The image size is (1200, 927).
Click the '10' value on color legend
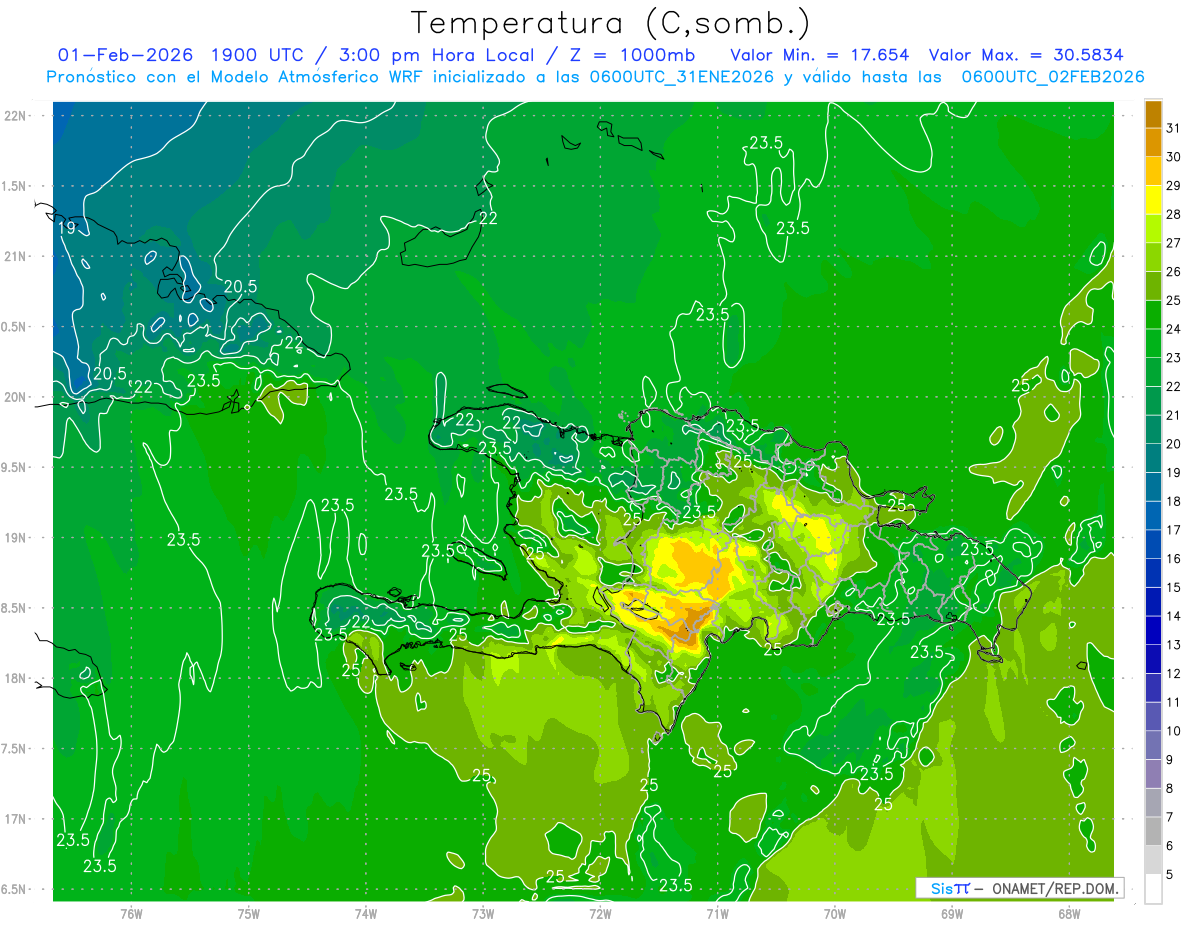click(1174, 731)
